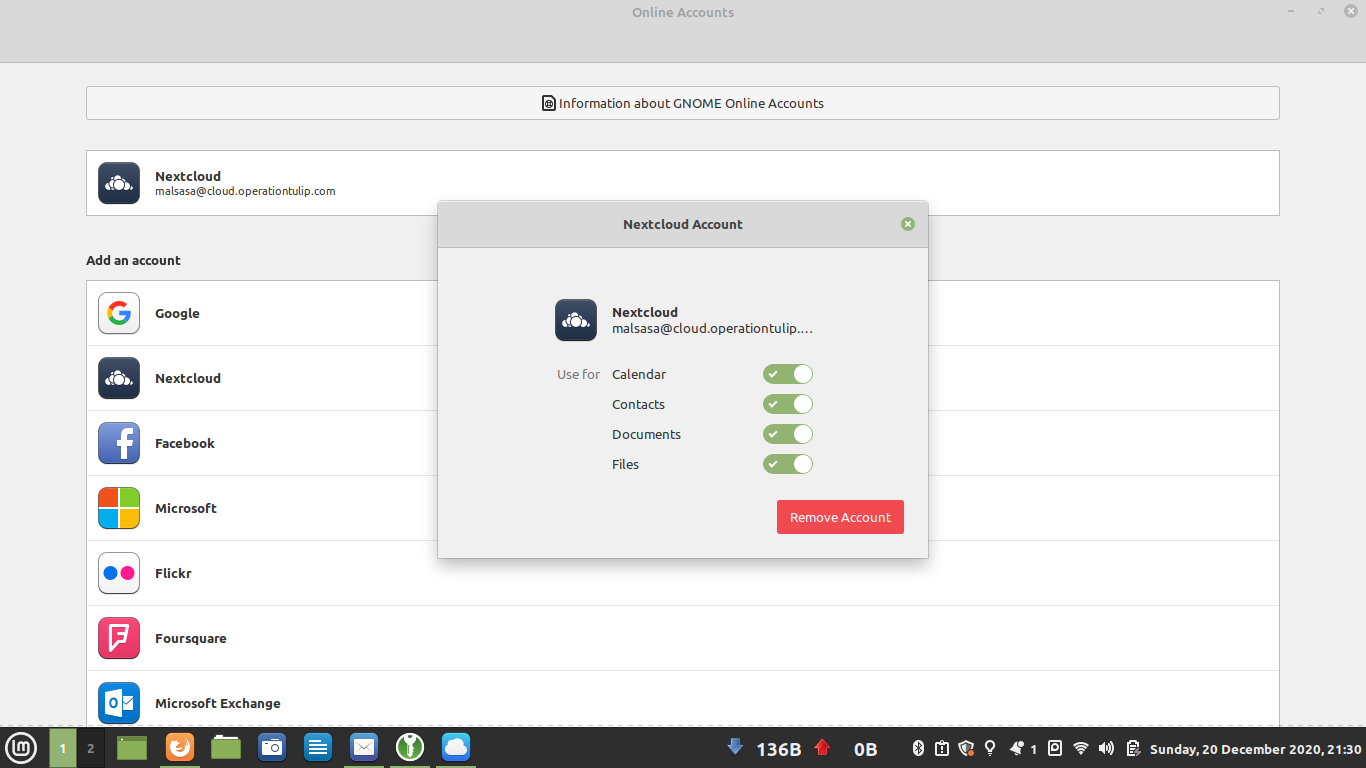
Task: Select the Flickr logo icon
Action: pos(119,573)
